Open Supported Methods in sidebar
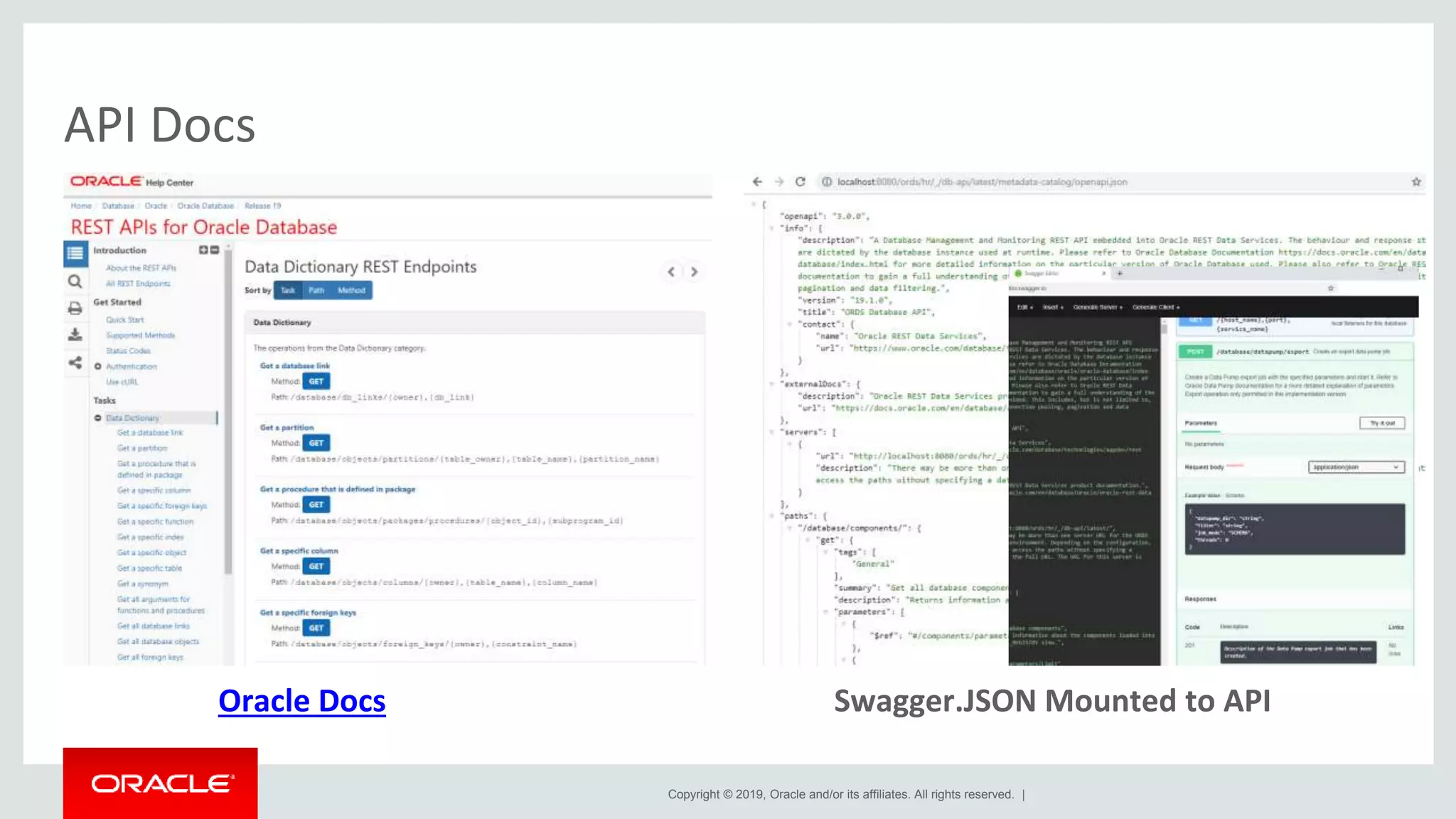1456x819 pixels. (x=140, y=336)
